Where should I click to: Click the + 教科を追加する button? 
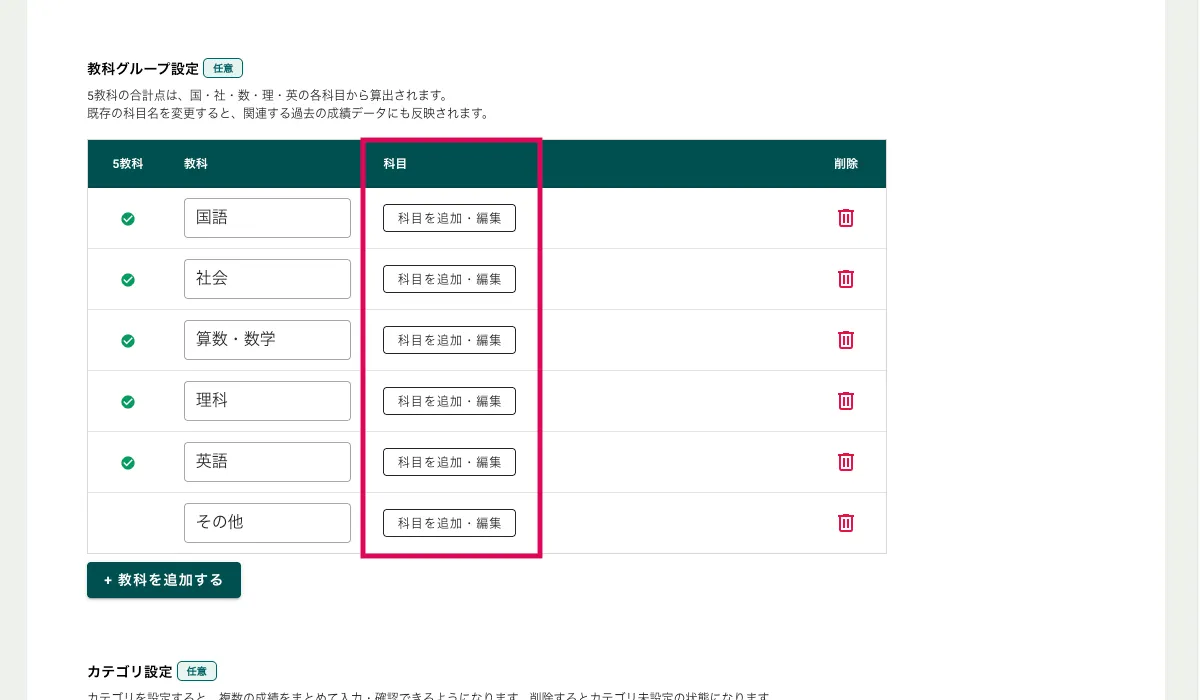(x=164, y=580)
